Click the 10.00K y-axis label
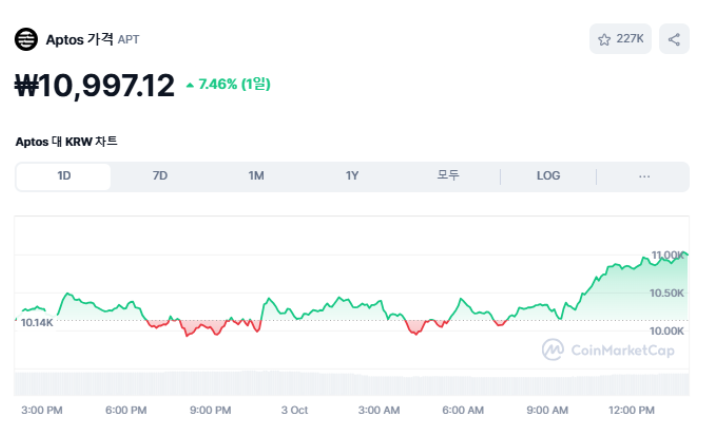708x425 pixels. pos(666,331)
